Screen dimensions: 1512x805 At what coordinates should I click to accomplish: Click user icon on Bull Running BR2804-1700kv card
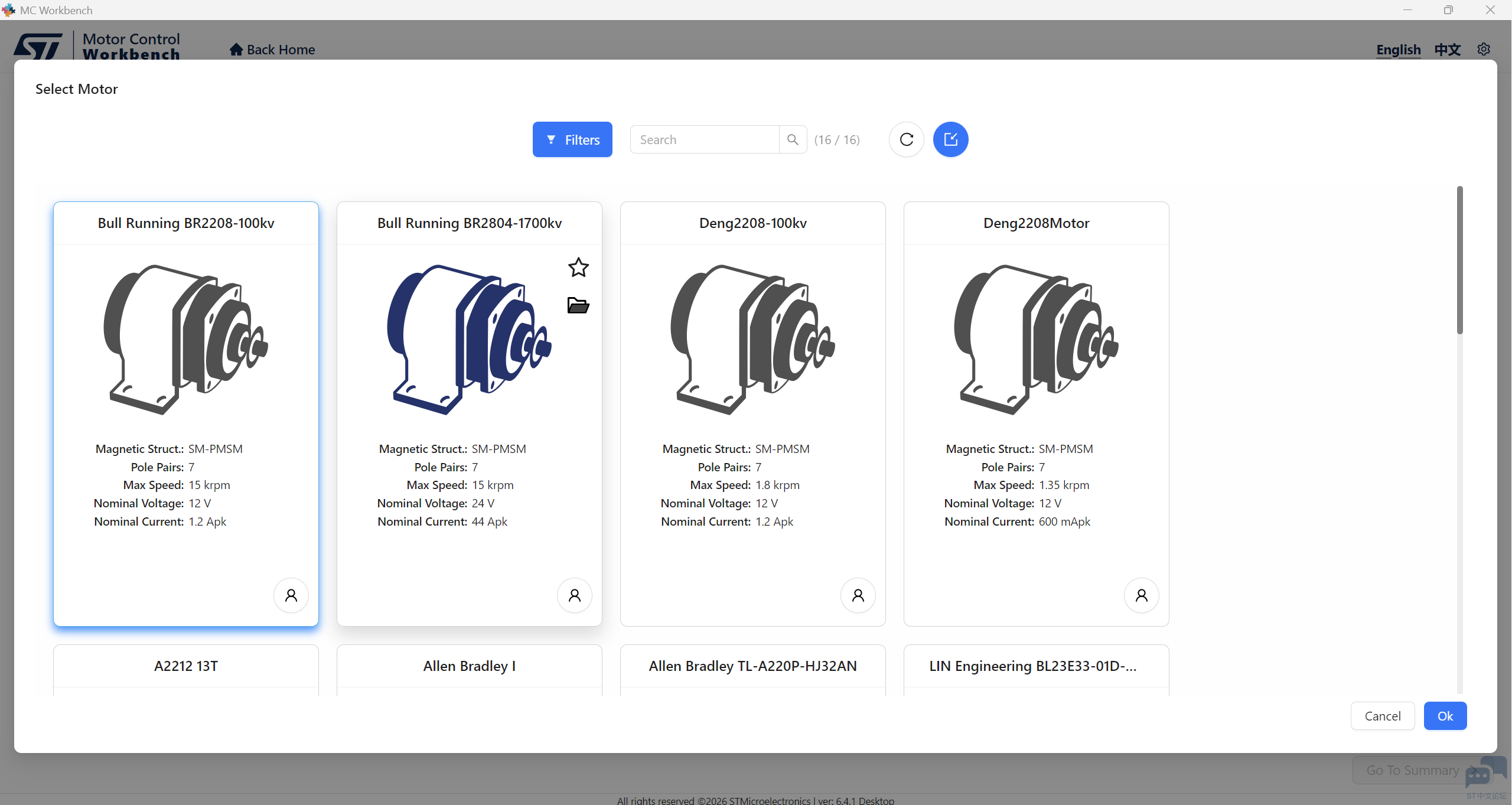[x=575, y=595]
